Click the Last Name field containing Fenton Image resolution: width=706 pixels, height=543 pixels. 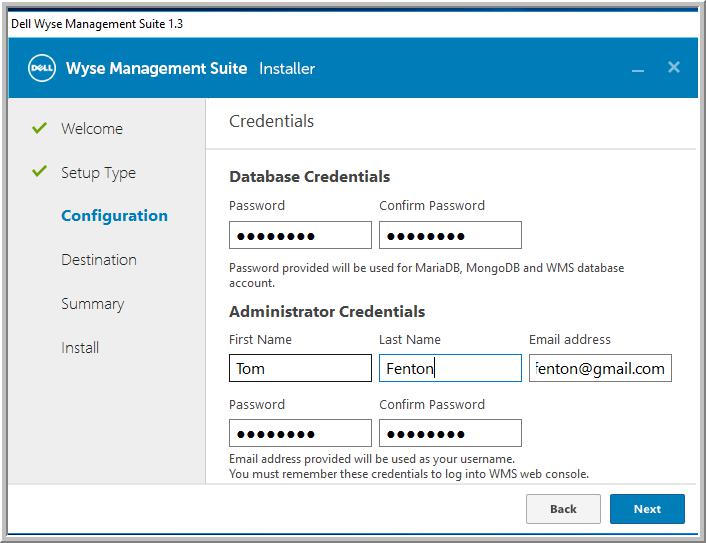(x=450, y=368)
